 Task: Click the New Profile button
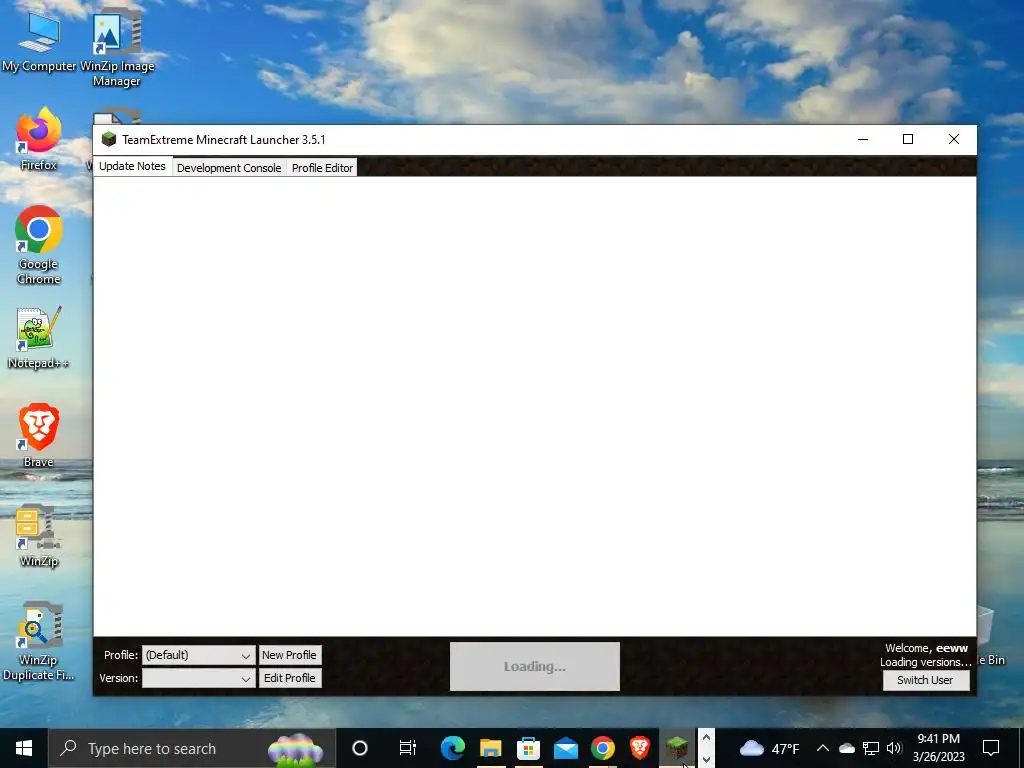coord(289,655)
